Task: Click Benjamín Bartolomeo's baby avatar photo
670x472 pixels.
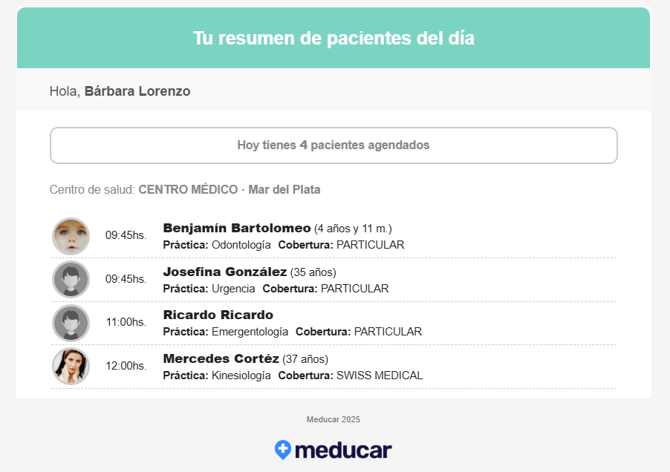Action: pos(71,236)
